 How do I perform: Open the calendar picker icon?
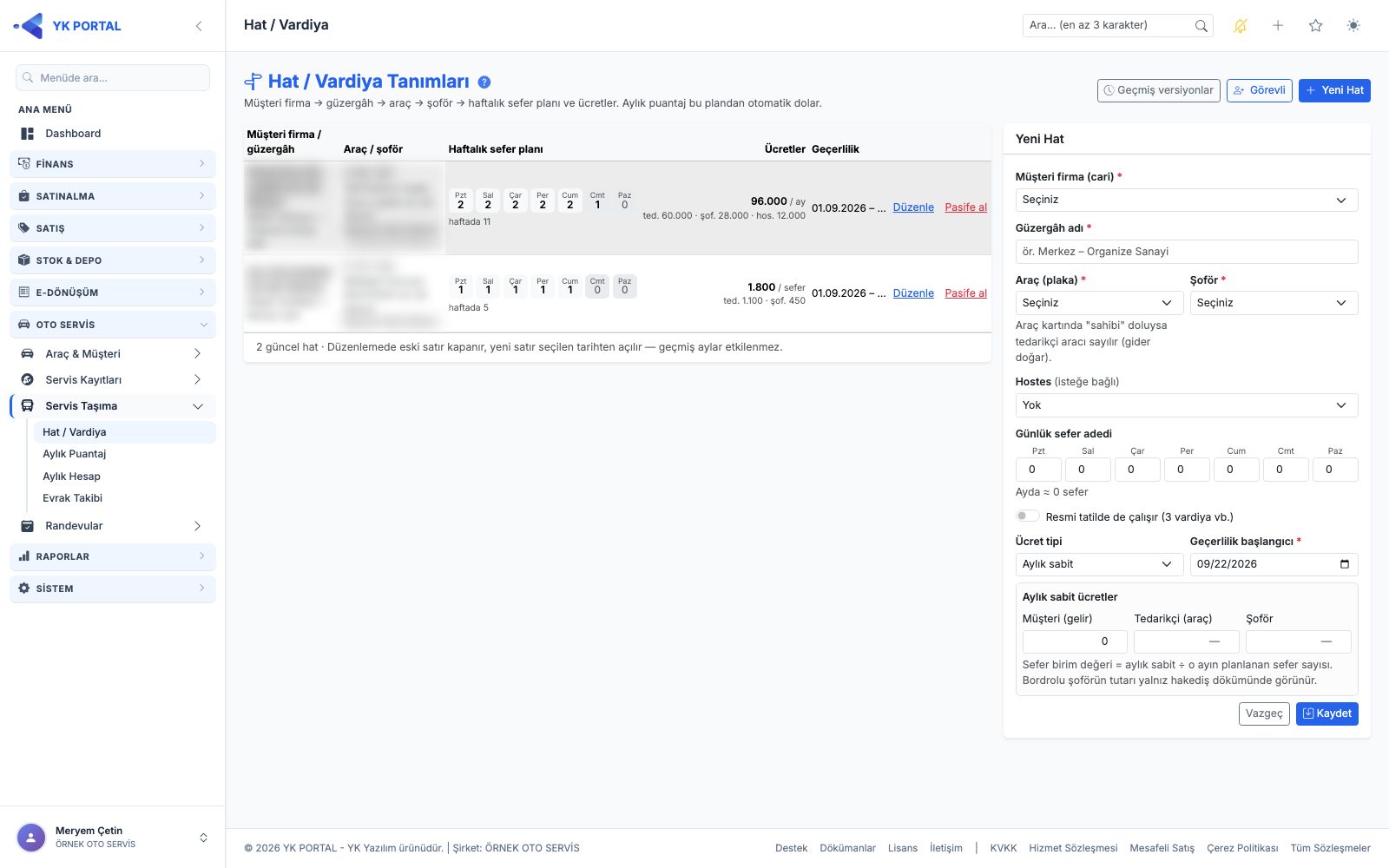point(1345,564)
